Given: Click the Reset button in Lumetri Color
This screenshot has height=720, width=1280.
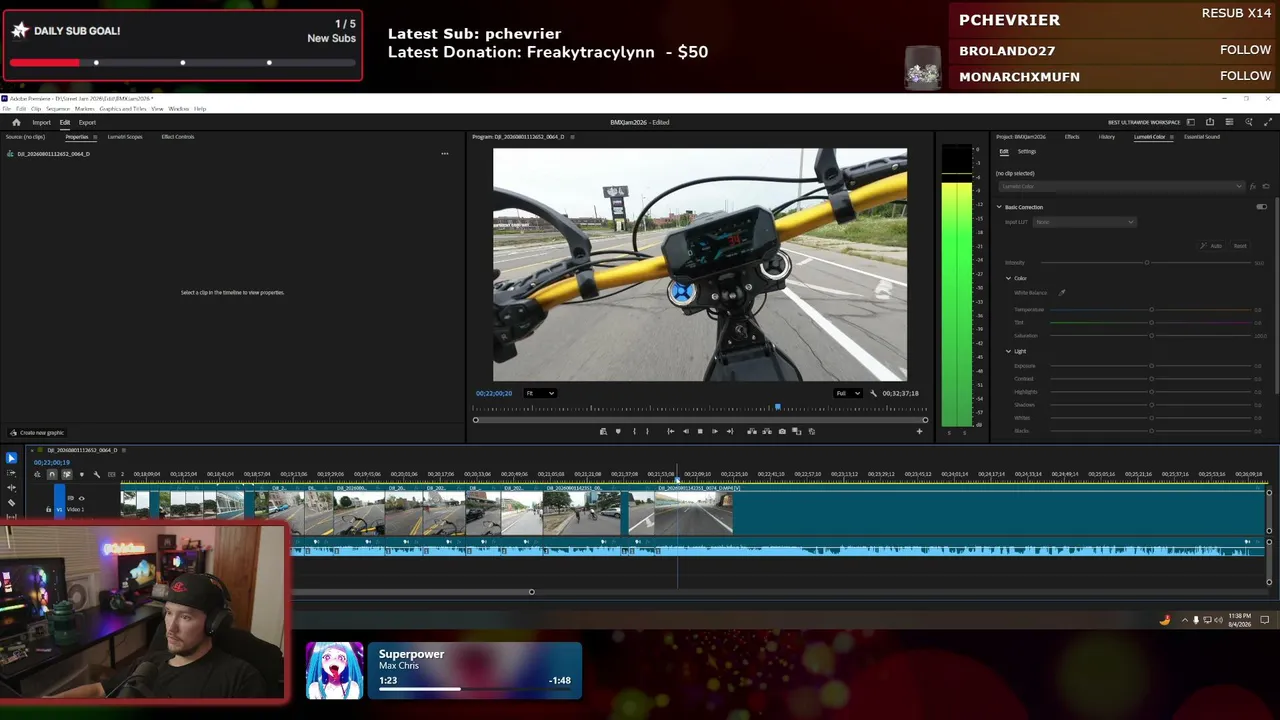Looking at the screenshot, I should (x=1240, y=246).
